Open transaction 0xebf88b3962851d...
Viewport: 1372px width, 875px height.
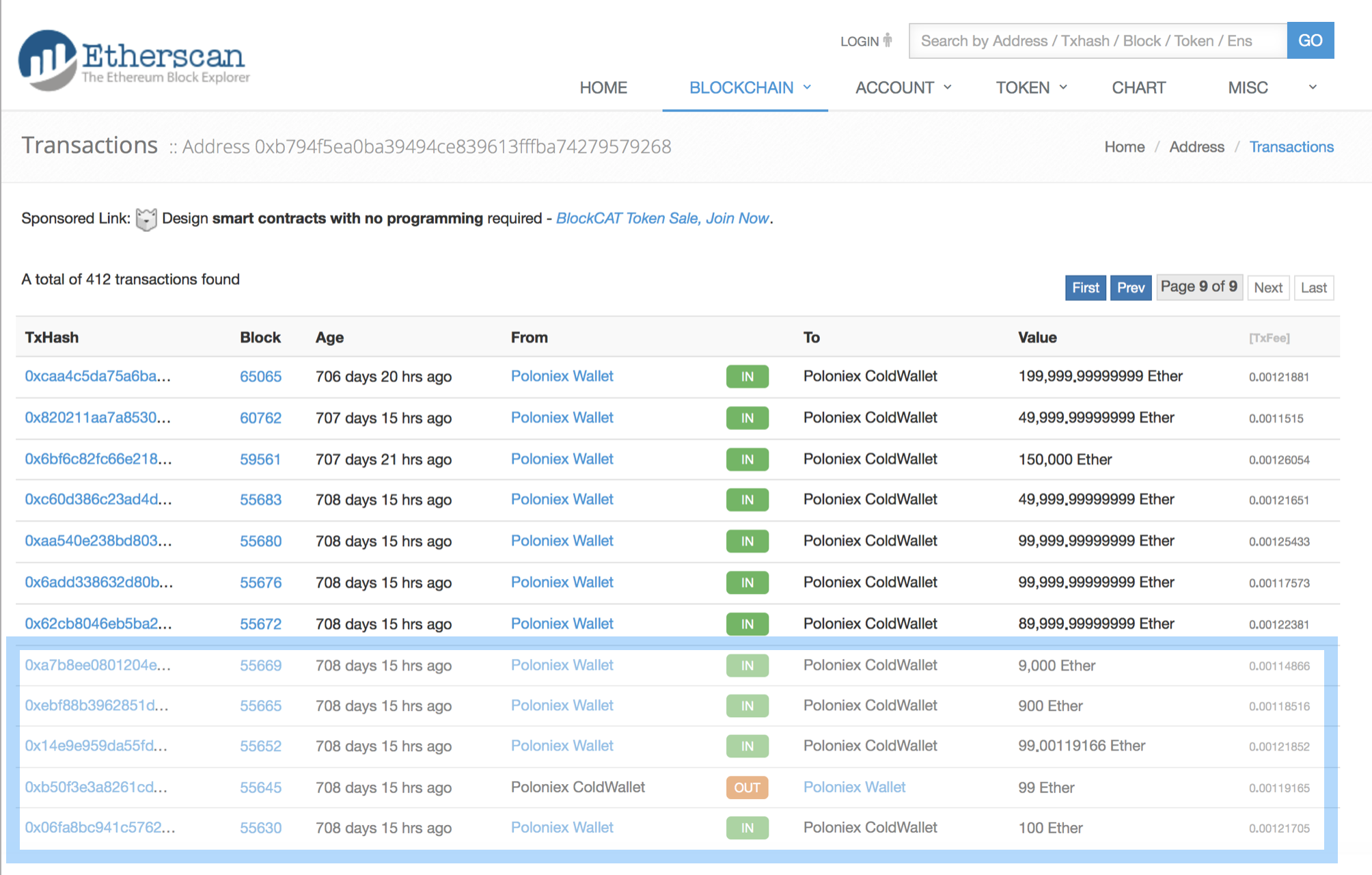coord(96,705)
